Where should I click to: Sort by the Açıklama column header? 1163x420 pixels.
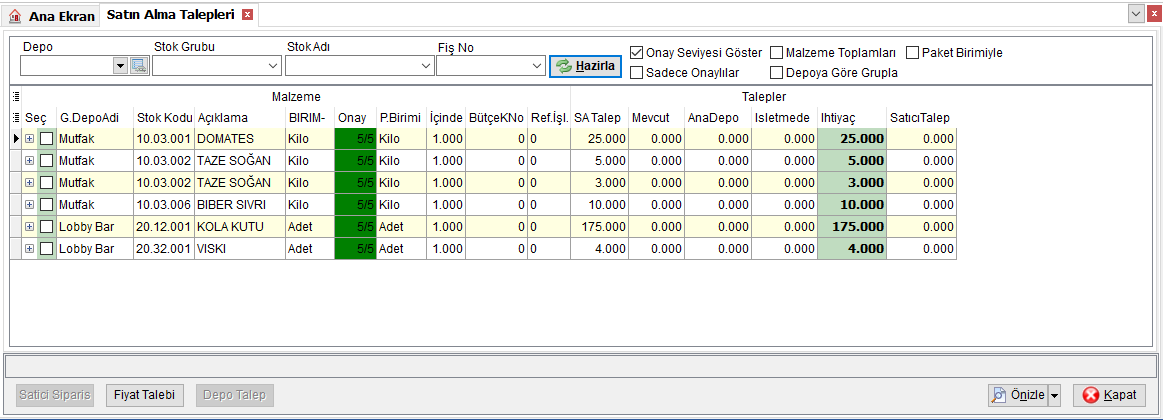coord(240,117)
